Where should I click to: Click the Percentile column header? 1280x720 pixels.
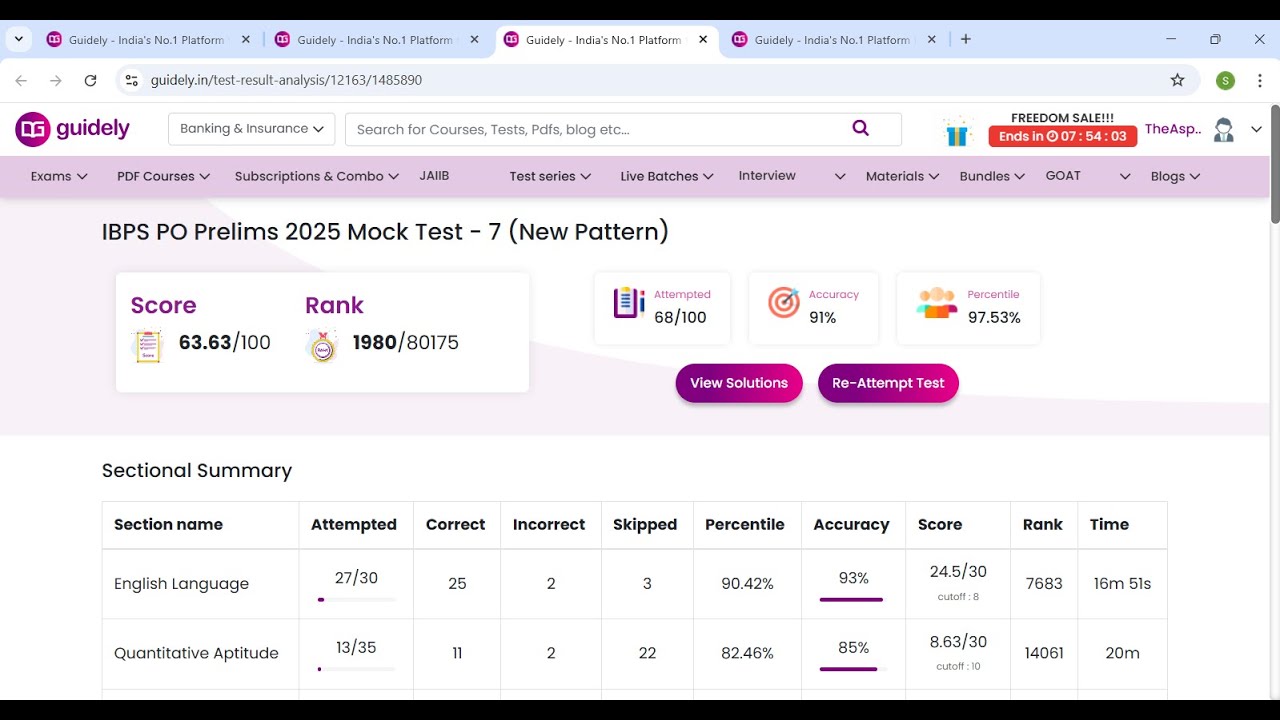tap(745, 524)
